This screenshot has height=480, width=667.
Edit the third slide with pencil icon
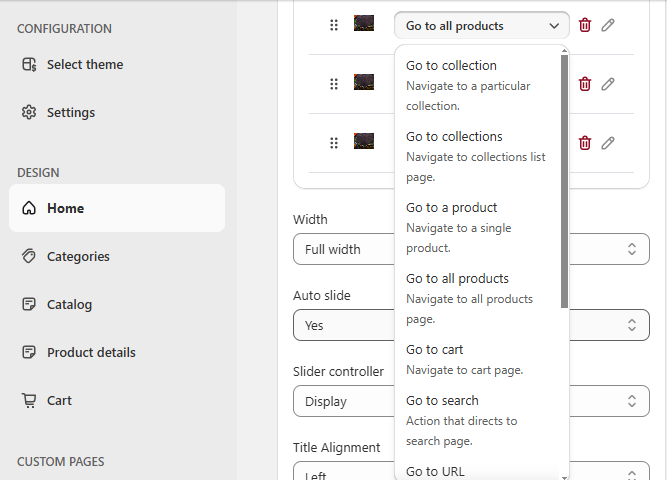pos(608,143)
